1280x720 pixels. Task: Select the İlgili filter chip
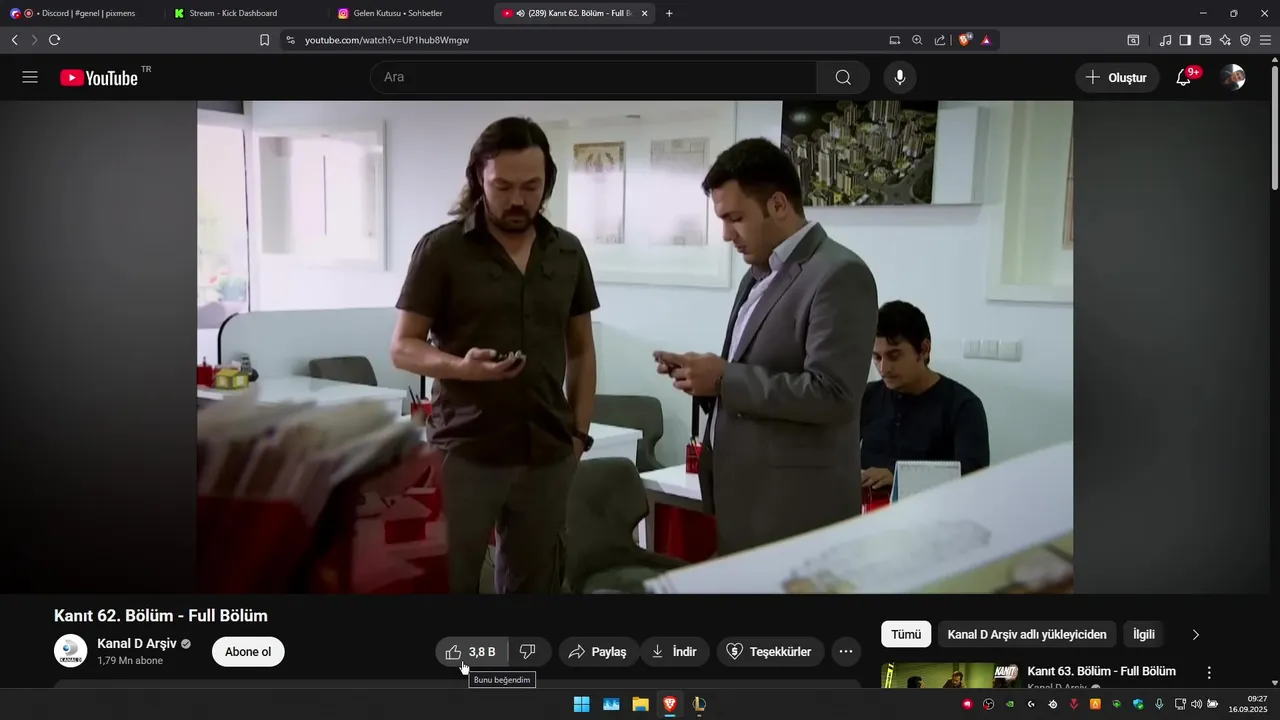[x=1144, y=634]
